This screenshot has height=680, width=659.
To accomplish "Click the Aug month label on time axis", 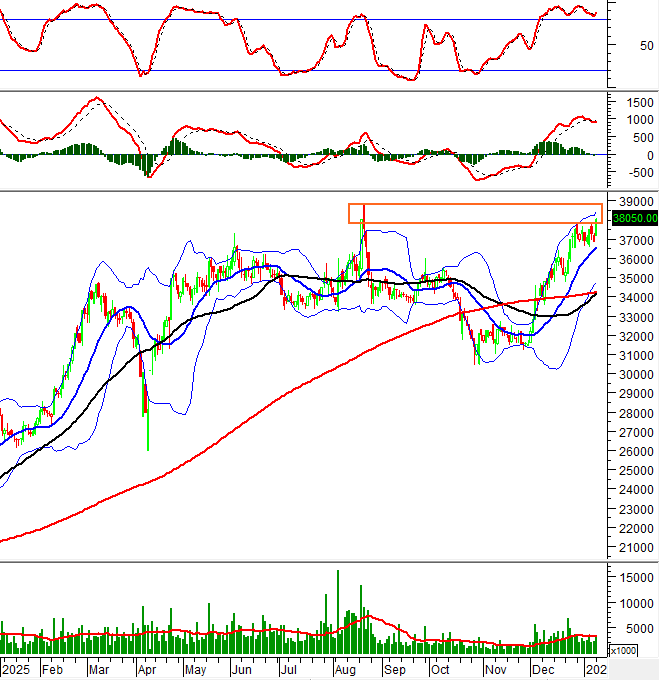I will 344,669.
